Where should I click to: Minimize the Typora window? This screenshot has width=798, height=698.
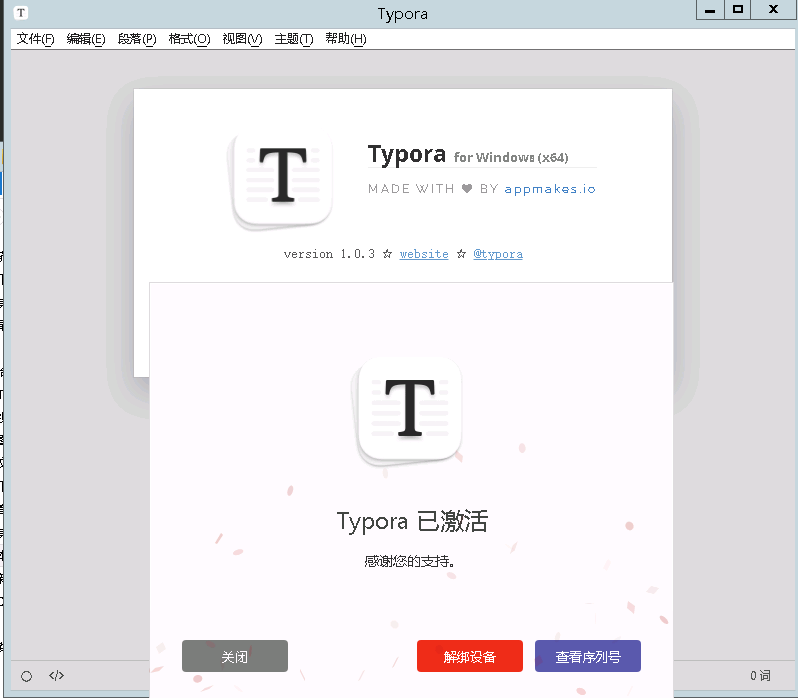[710, 10]
